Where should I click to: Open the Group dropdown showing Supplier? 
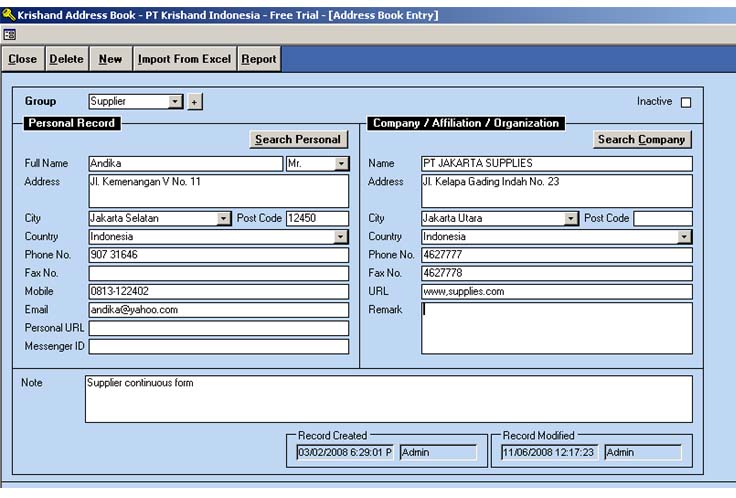click(175, 101)
